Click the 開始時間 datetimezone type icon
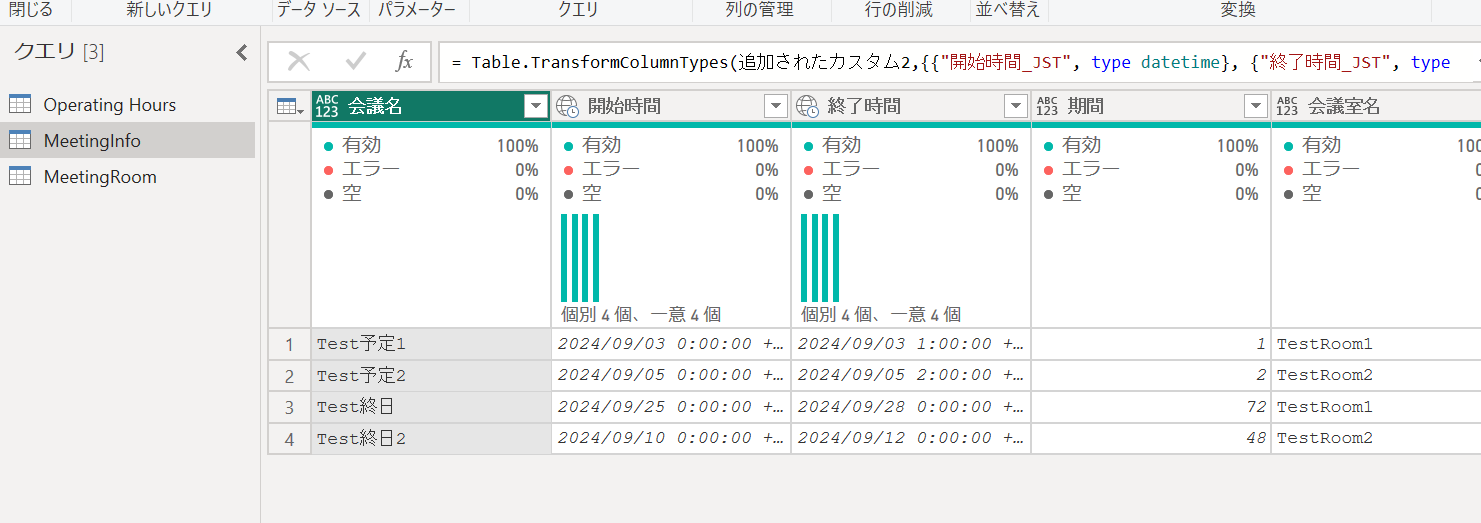1481x523 pixels. click(x=567, y=106)
